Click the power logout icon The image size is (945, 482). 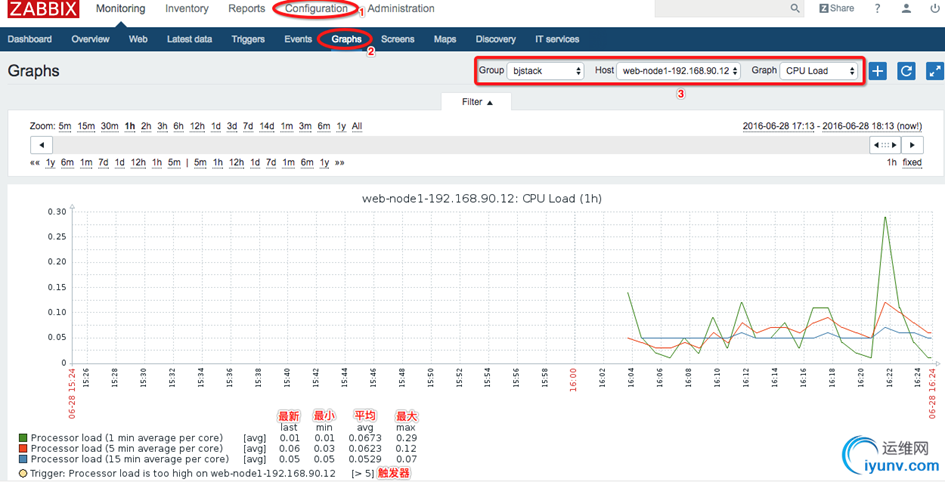coord(935,8)
